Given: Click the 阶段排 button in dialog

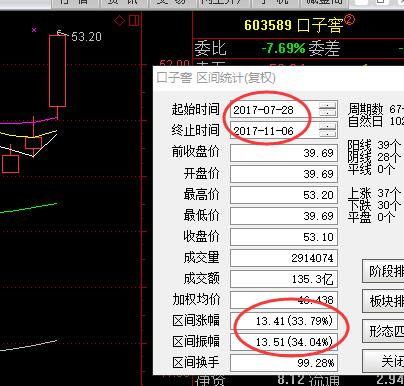Looking at the screenshot, I should click(x=383, y=271).
